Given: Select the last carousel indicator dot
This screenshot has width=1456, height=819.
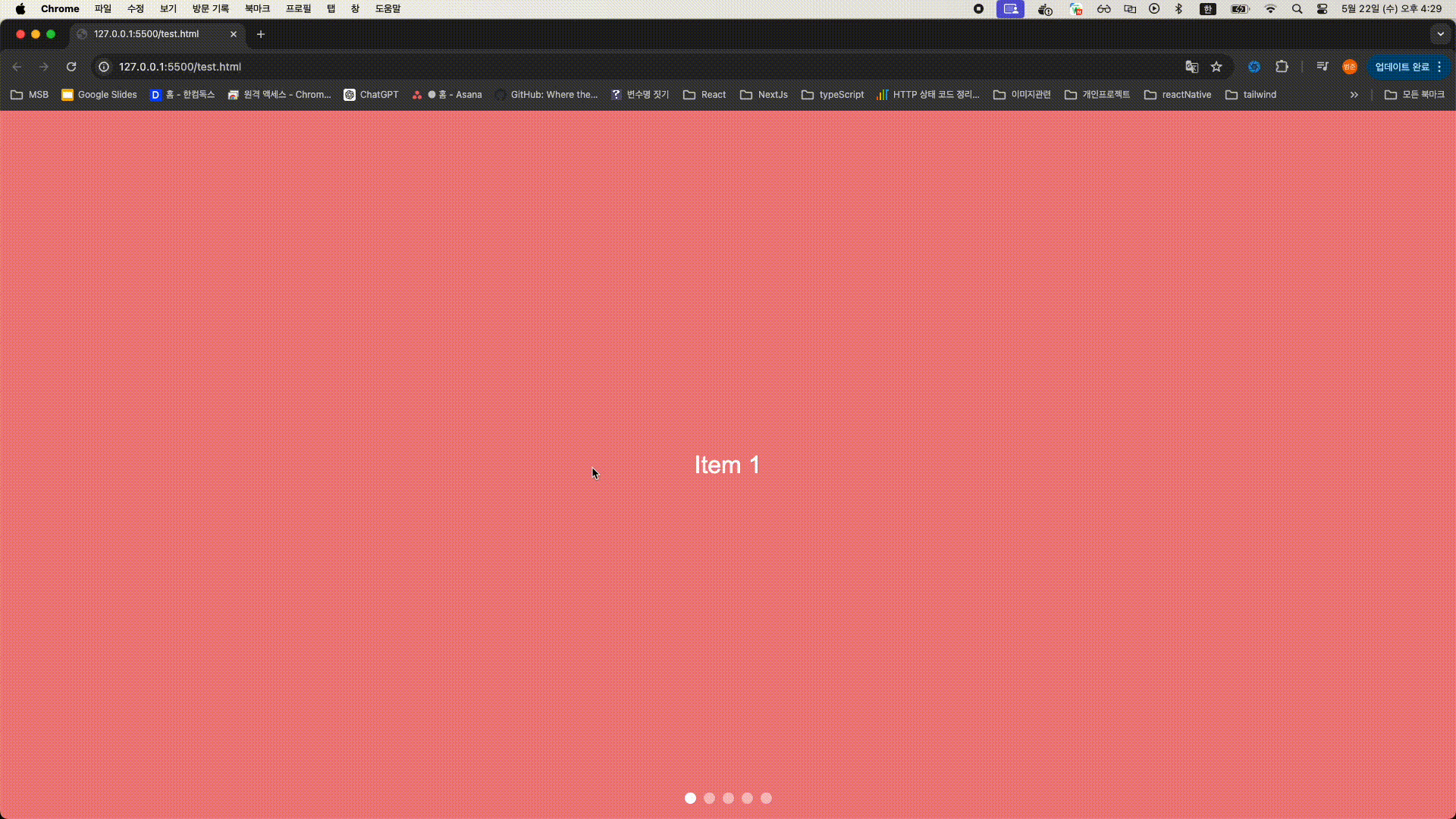Looking at the screenshot, I should 766,798.
